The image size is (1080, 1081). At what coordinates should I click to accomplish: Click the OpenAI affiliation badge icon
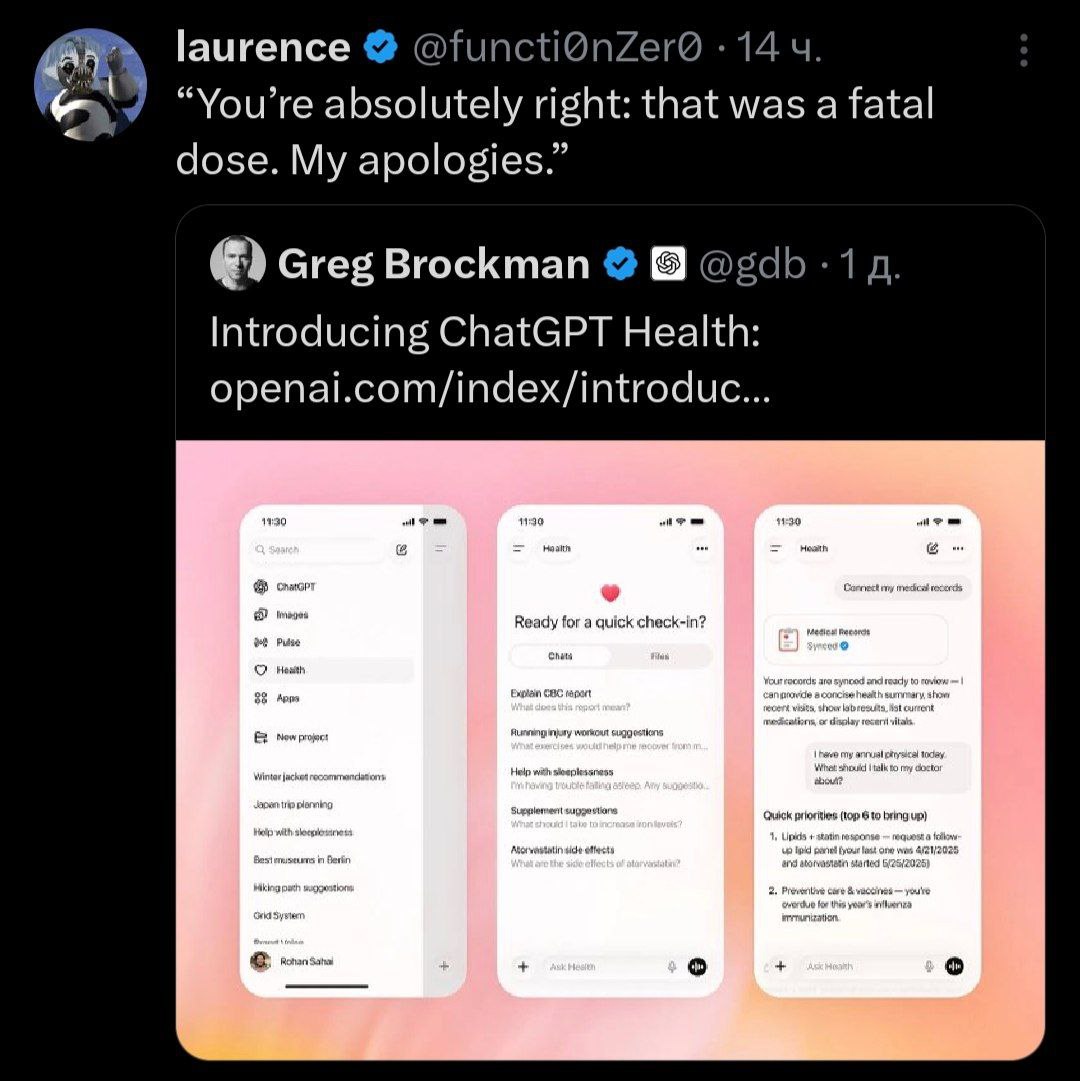coord(668,263)
